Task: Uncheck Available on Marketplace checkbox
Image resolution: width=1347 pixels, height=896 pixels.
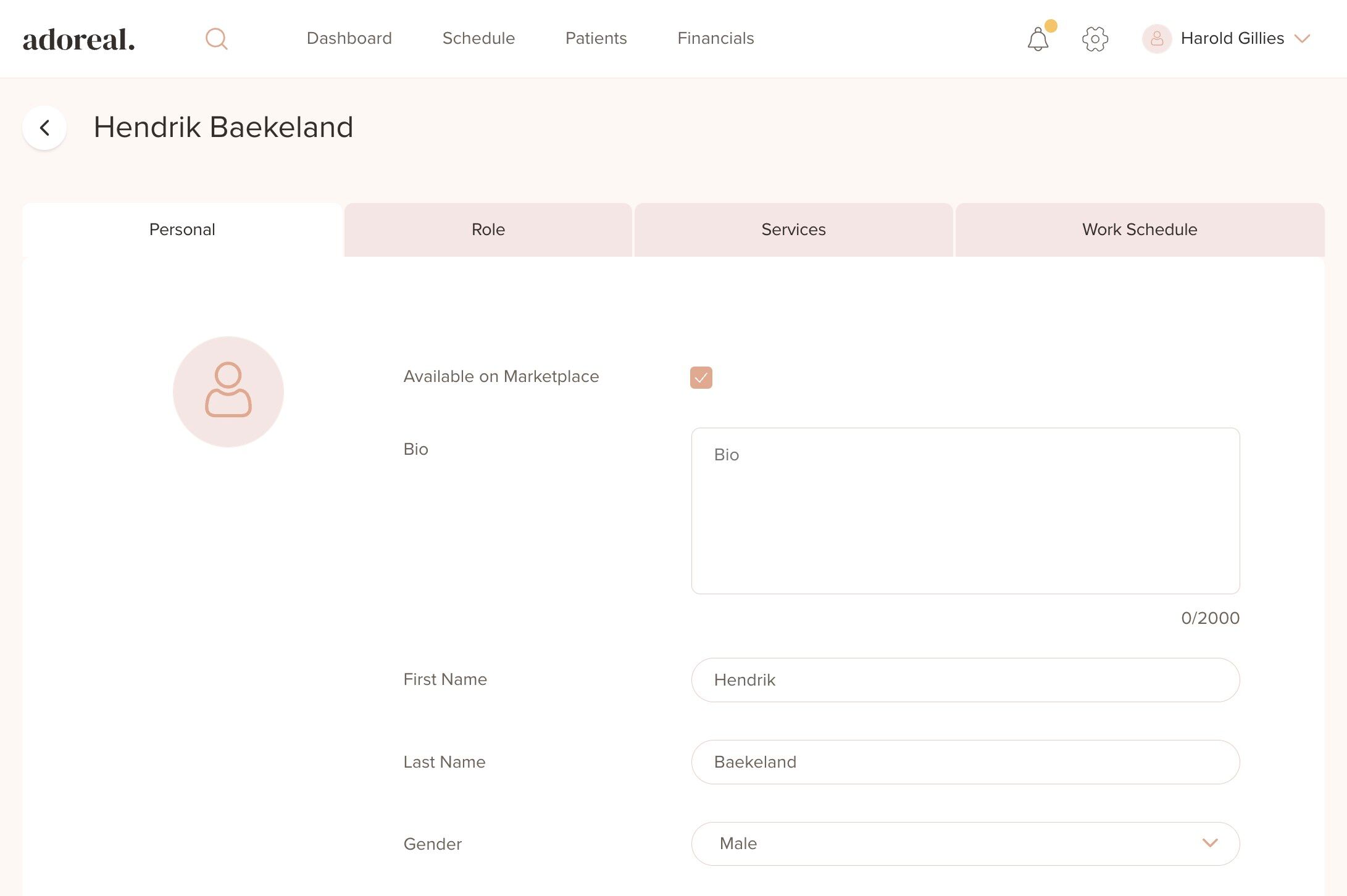Action: [701, 377]
